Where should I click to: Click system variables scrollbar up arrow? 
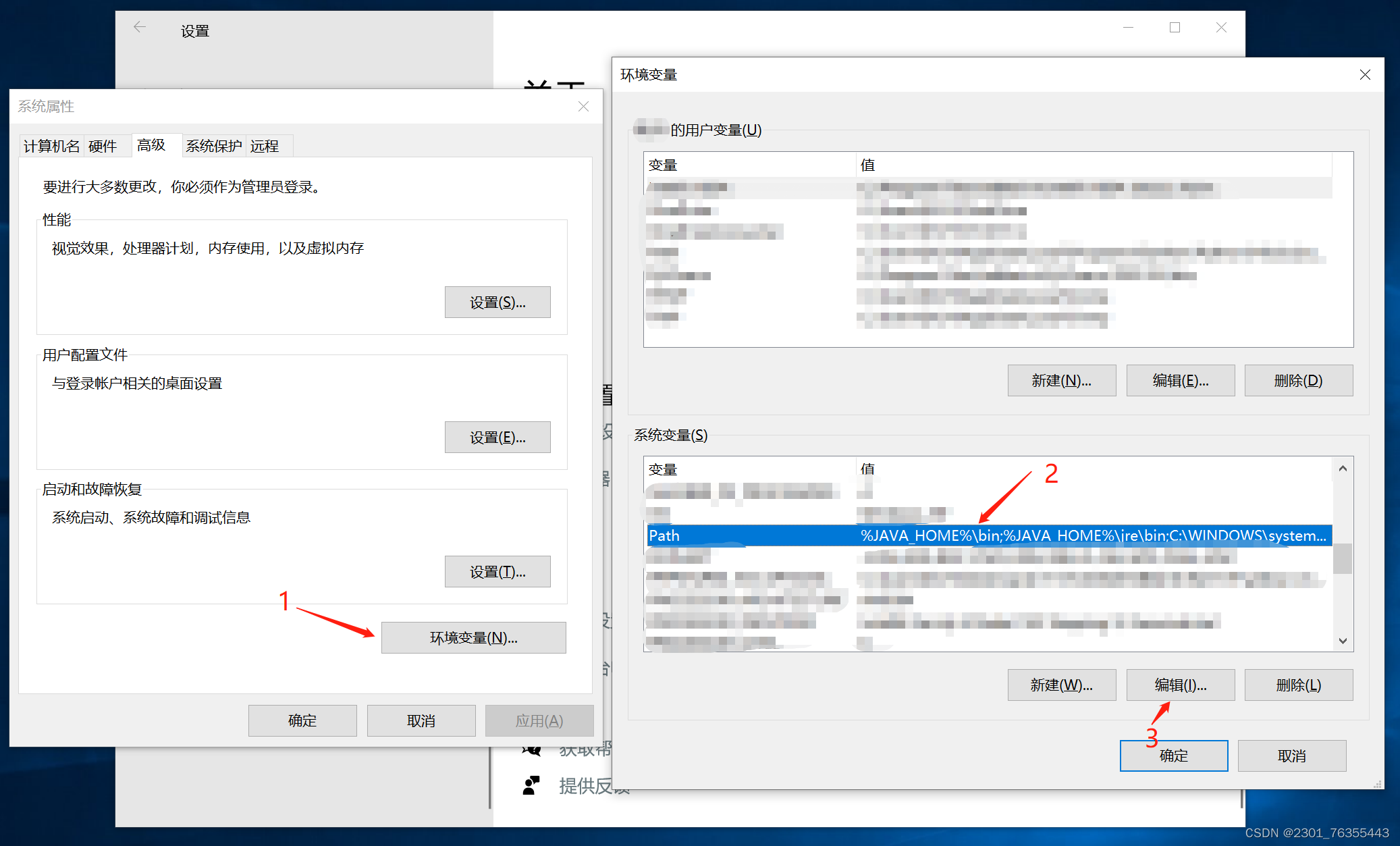click(x=1343, y=468)
